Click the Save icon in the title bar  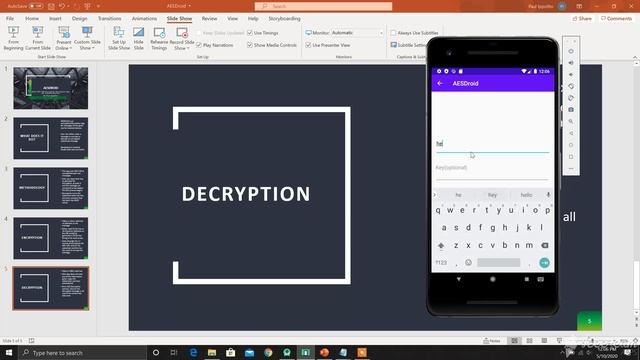pos(51,6)
